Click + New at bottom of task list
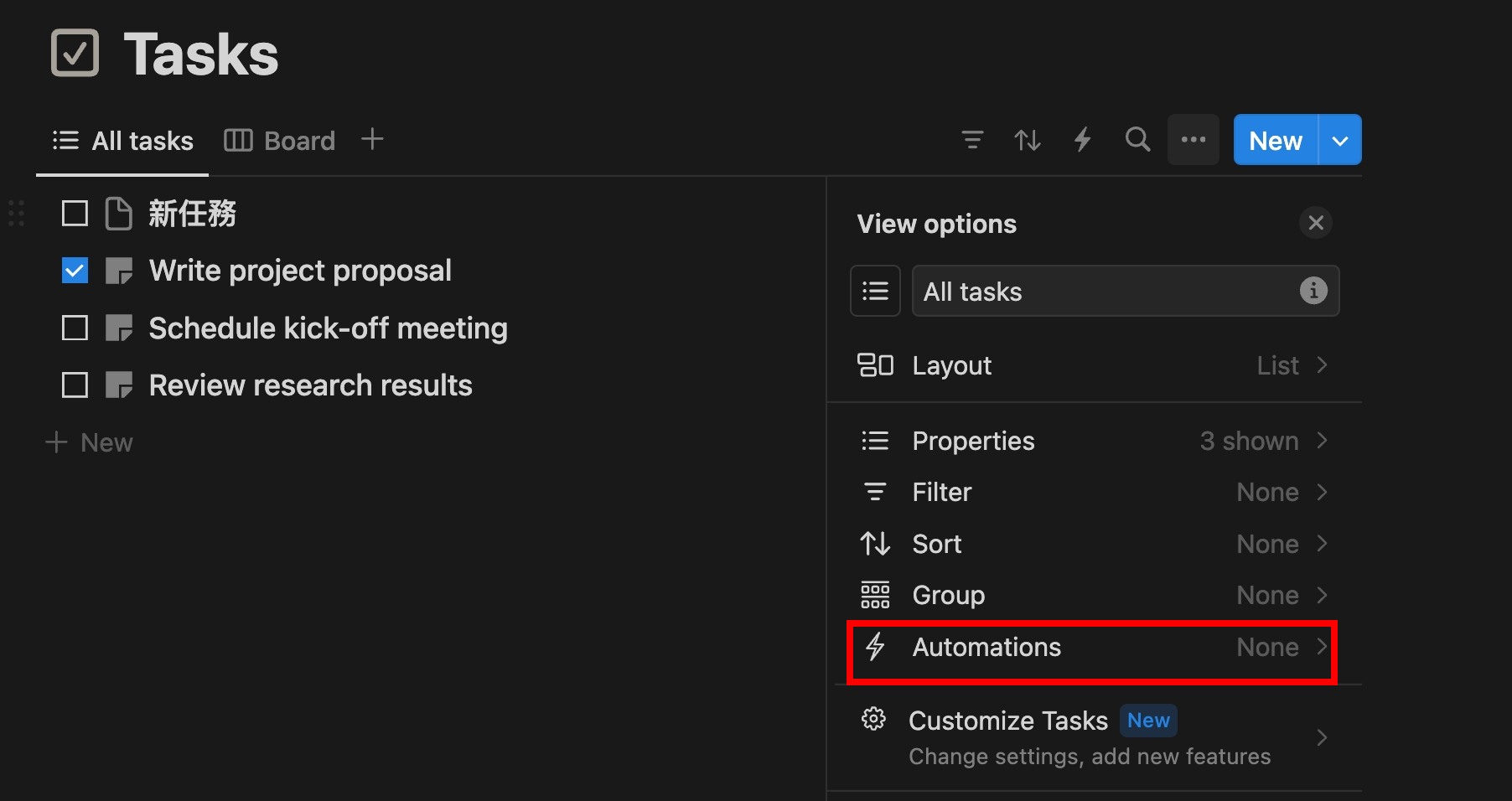The image size is (1512, 801). pyautogui.click(x=91, y=442)
